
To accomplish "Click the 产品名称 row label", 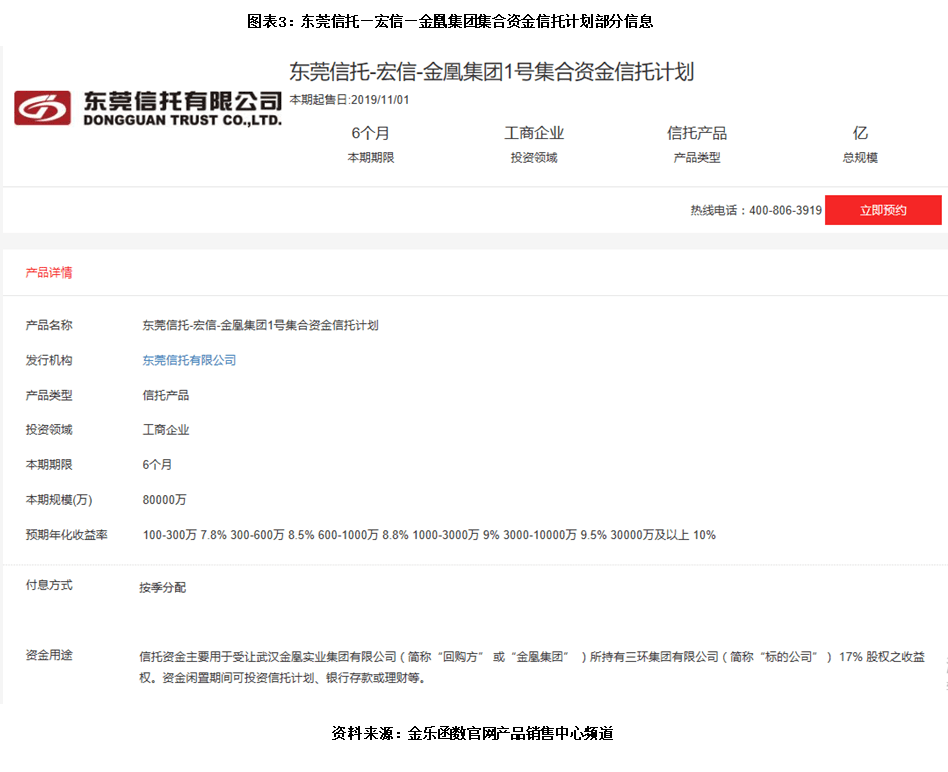I will (x=49, y=325).
